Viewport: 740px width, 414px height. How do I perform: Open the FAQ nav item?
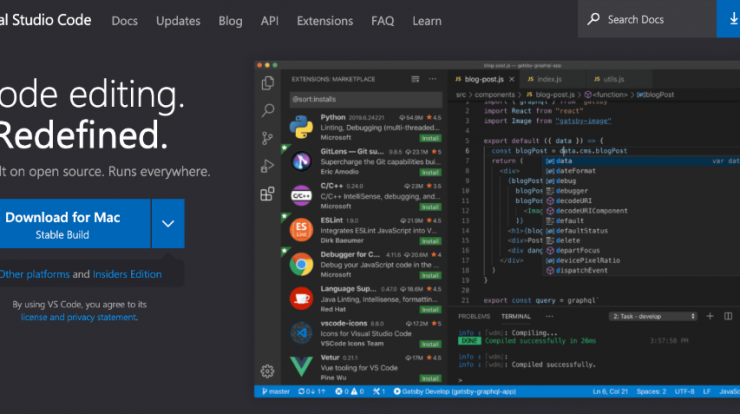click(382, 21)
